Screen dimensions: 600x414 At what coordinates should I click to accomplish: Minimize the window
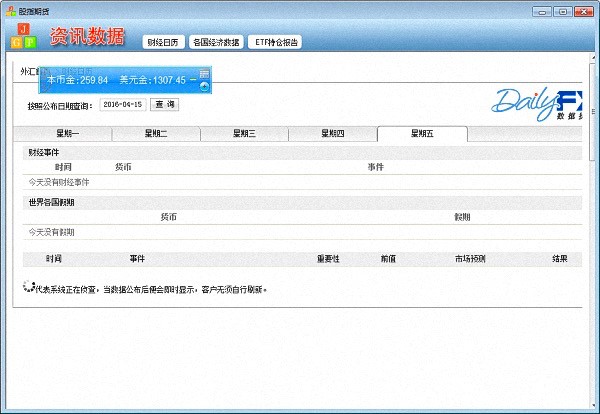coord(541,12)
